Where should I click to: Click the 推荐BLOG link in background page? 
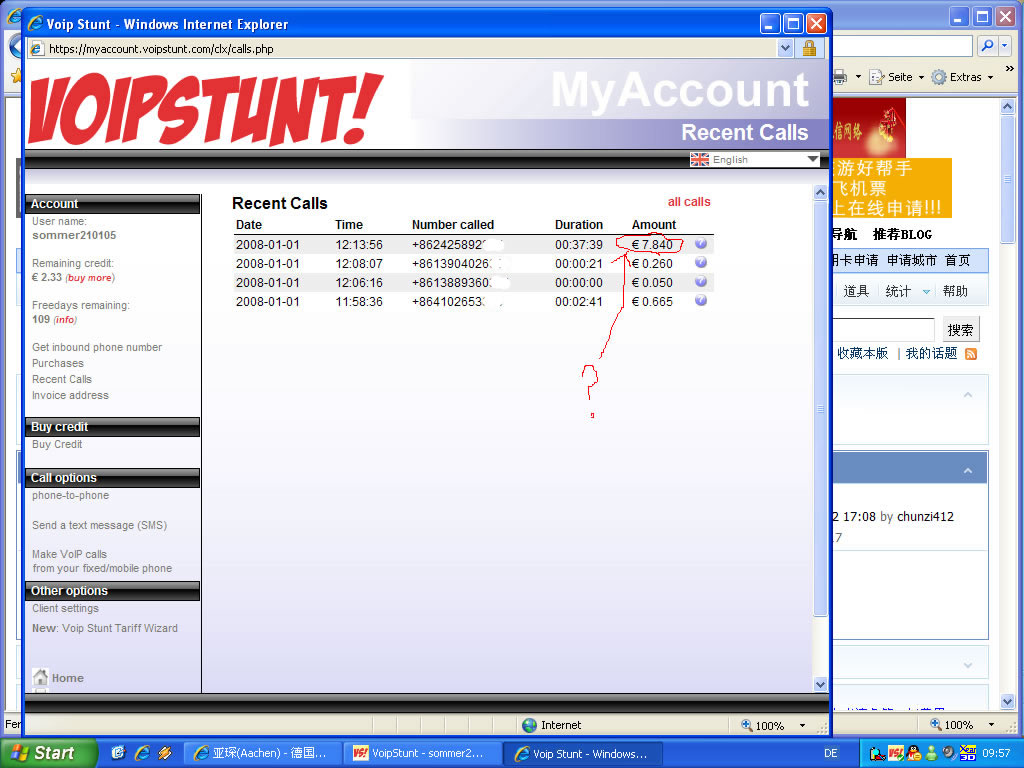902,234
